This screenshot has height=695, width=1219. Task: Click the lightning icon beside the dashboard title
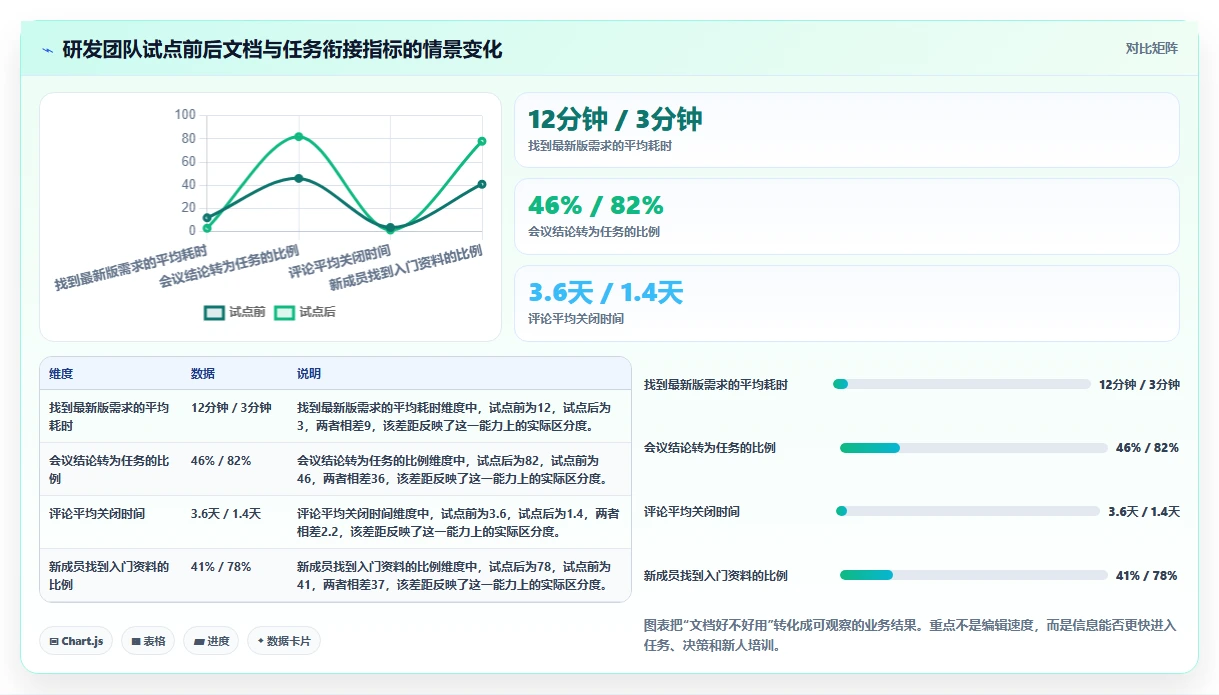coord(48,50)
